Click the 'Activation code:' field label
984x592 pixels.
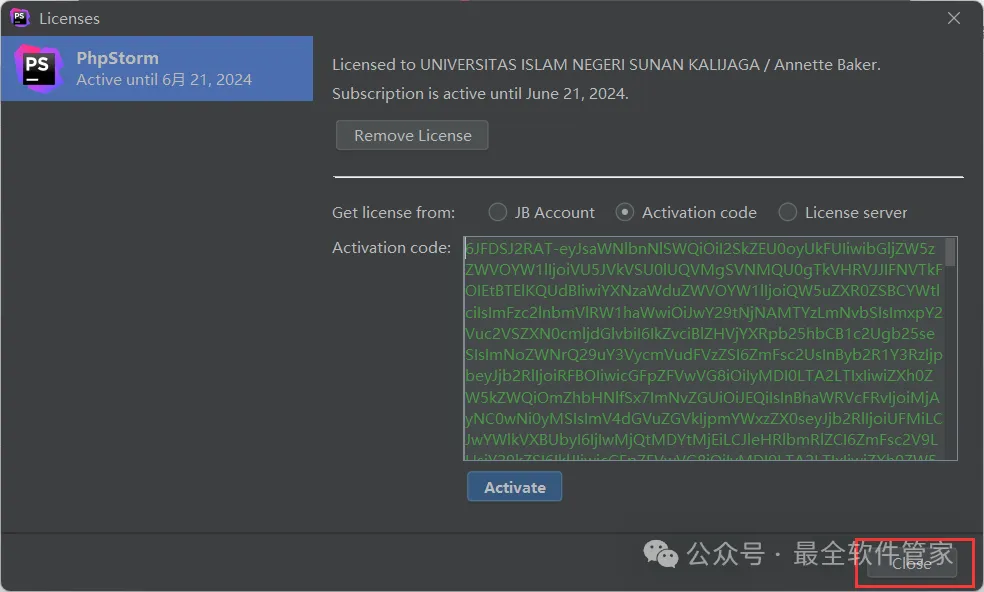pos(392,248)
